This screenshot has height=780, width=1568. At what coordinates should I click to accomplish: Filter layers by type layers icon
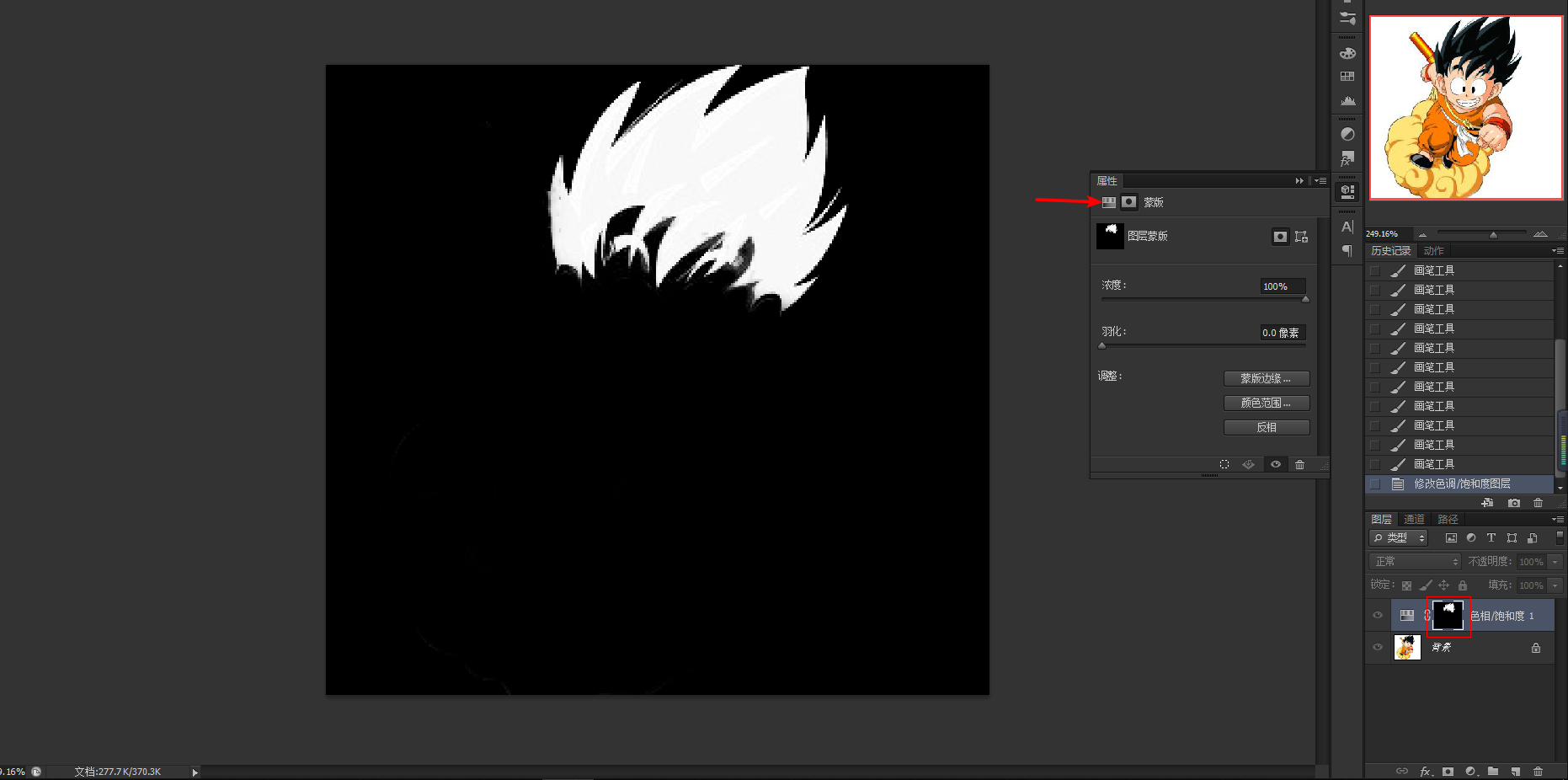(1491, 538)
